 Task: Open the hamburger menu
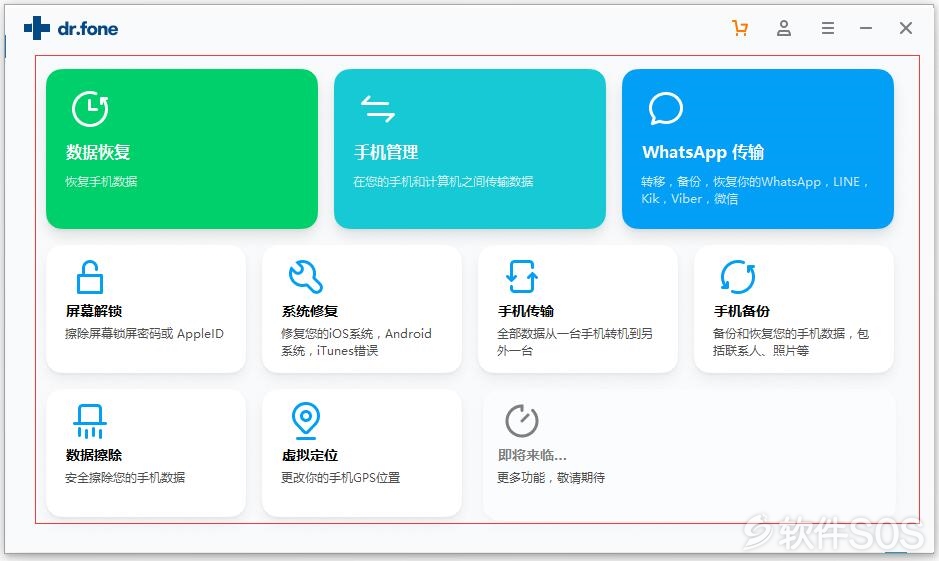pos(828,28)
